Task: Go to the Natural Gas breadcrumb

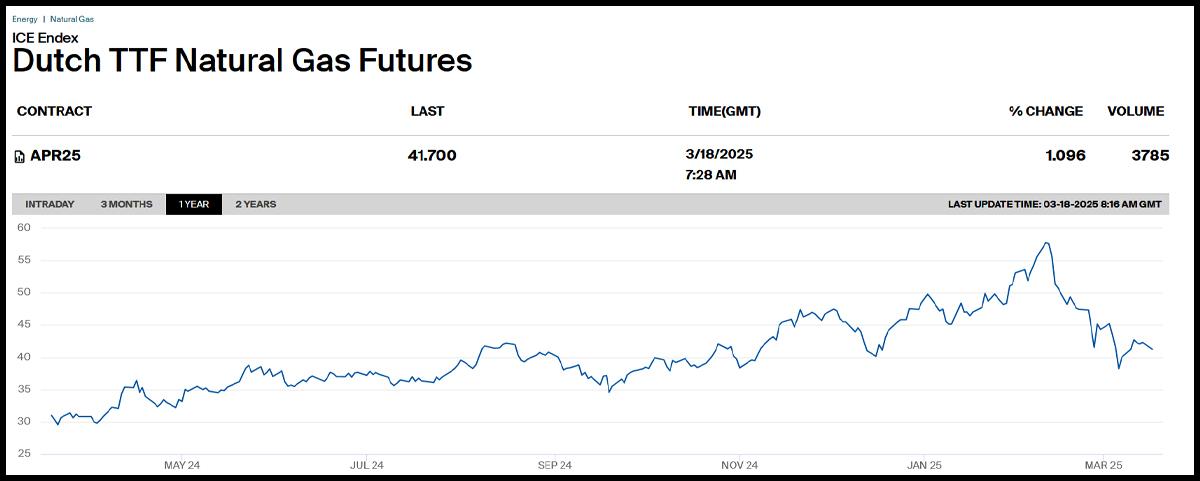Action: [x=73, y=19]
